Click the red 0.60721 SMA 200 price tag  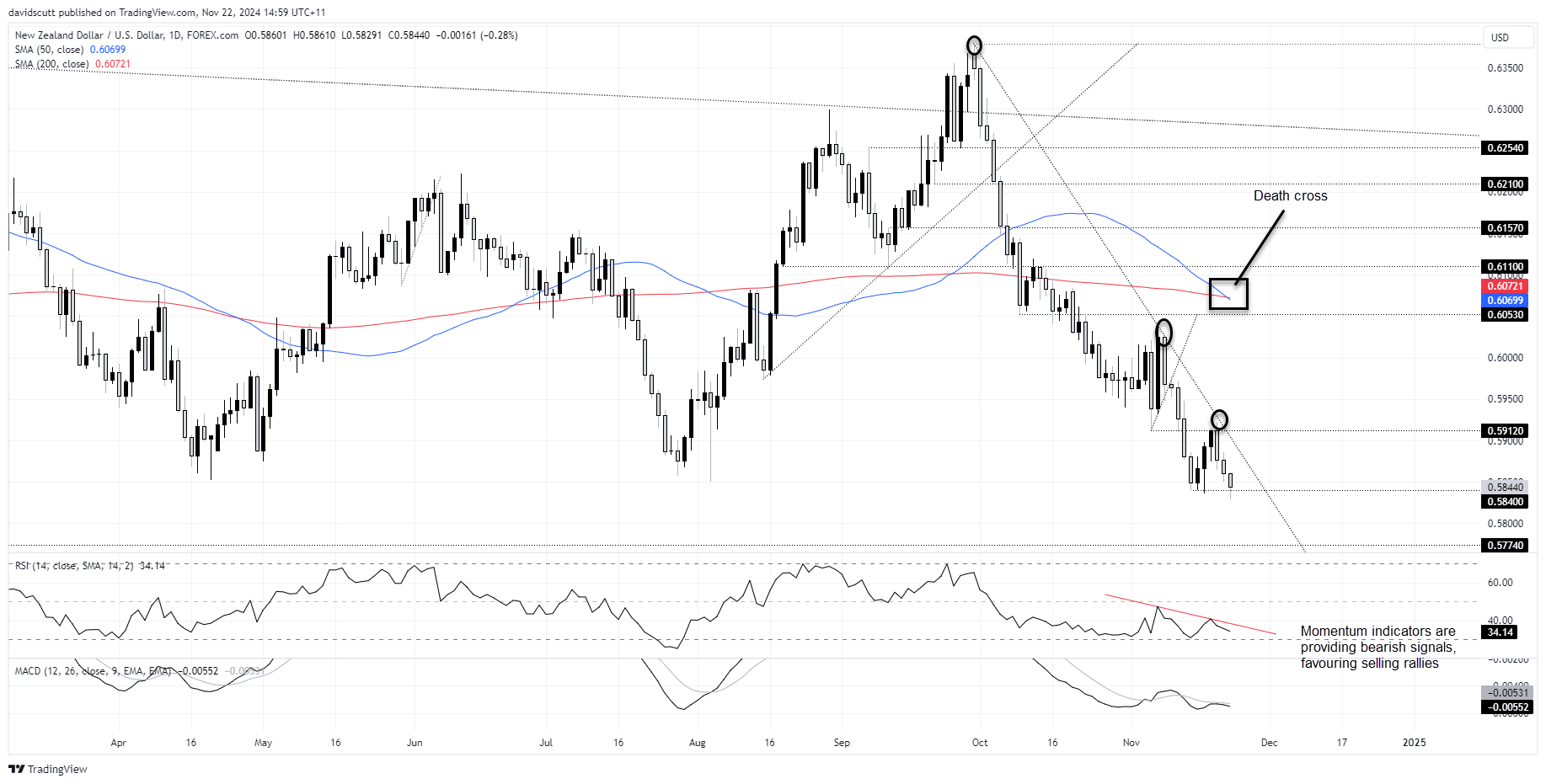[x=1504, y=287]
